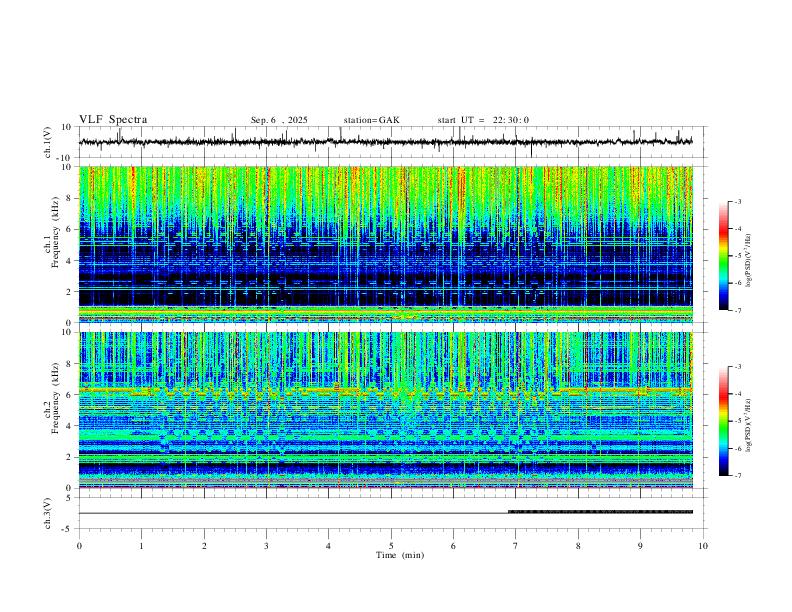
Task: Click the "-4" tick on ch.2 color bar
Action: click(x=737, y=394)
